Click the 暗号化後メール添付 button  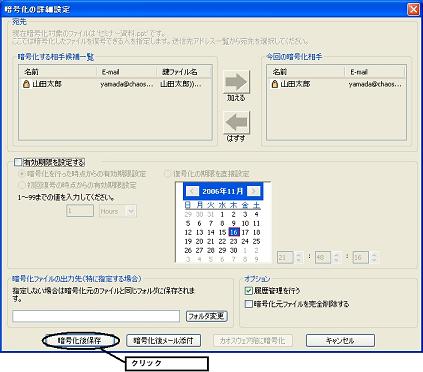(163, 341)
